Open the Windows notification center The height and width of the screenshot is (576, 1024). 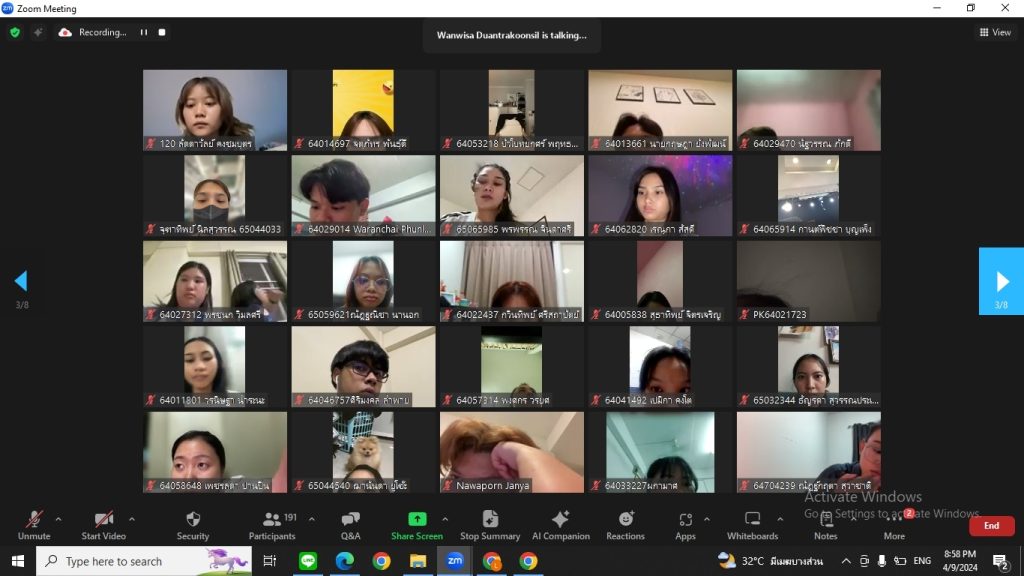coord(1000,561)
